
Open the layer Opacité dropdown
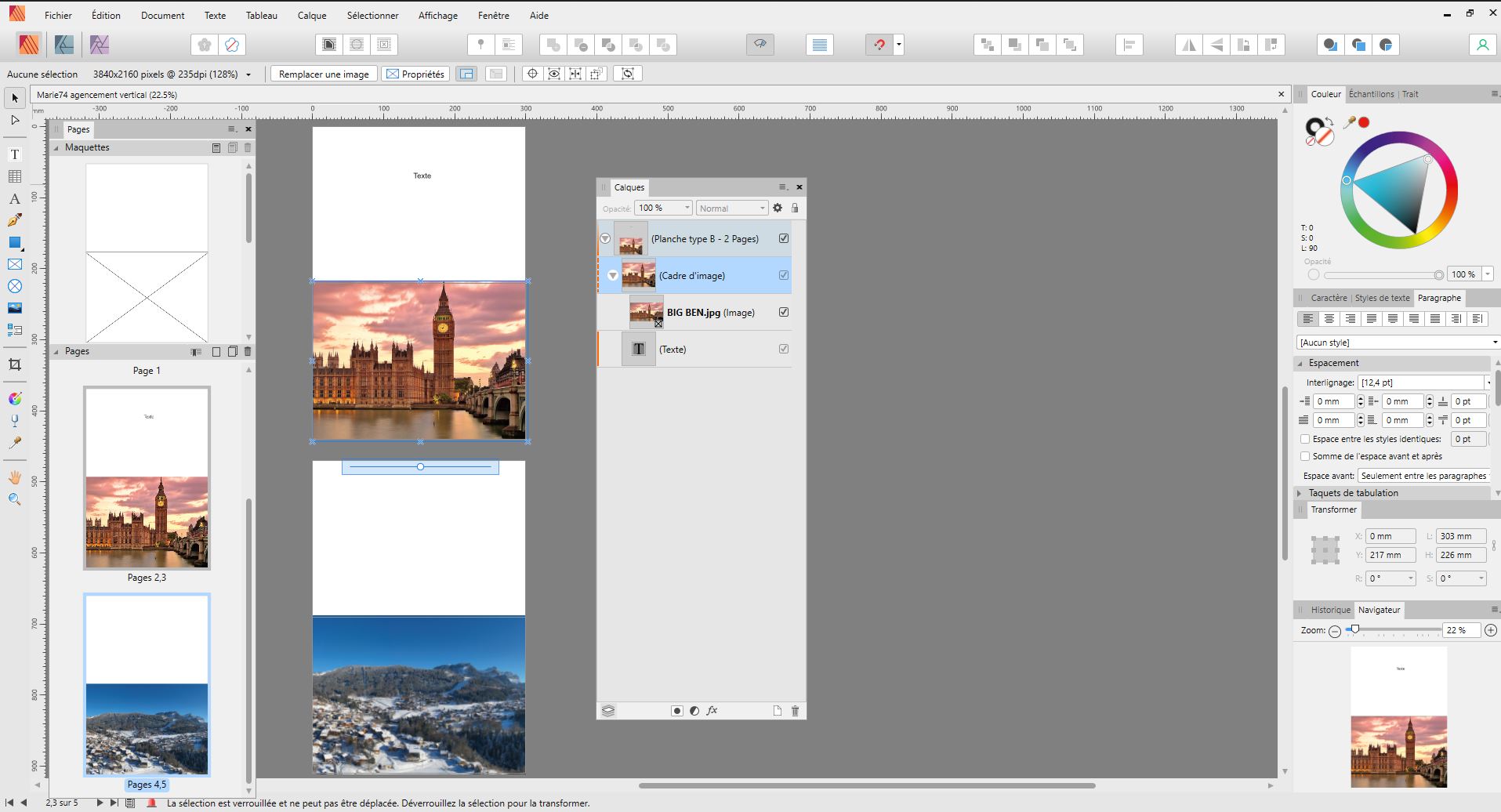click(x=687, y=208)
